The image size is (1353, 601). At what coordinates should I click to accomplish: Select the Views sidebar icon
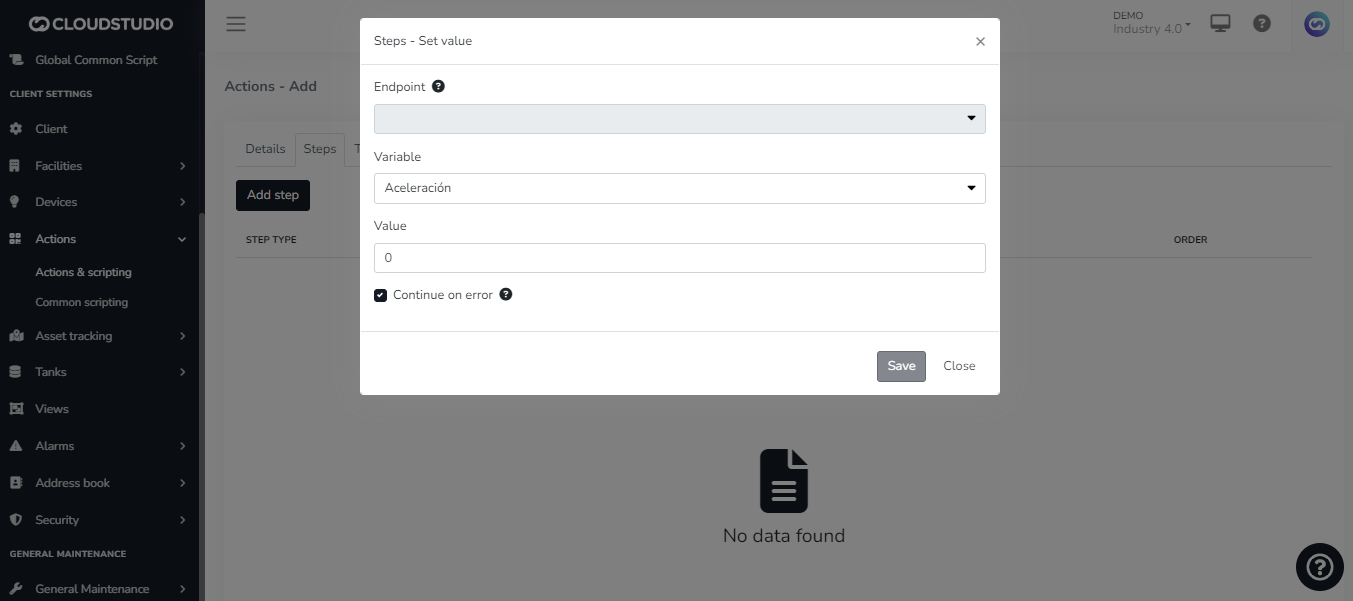coord(16,408)
